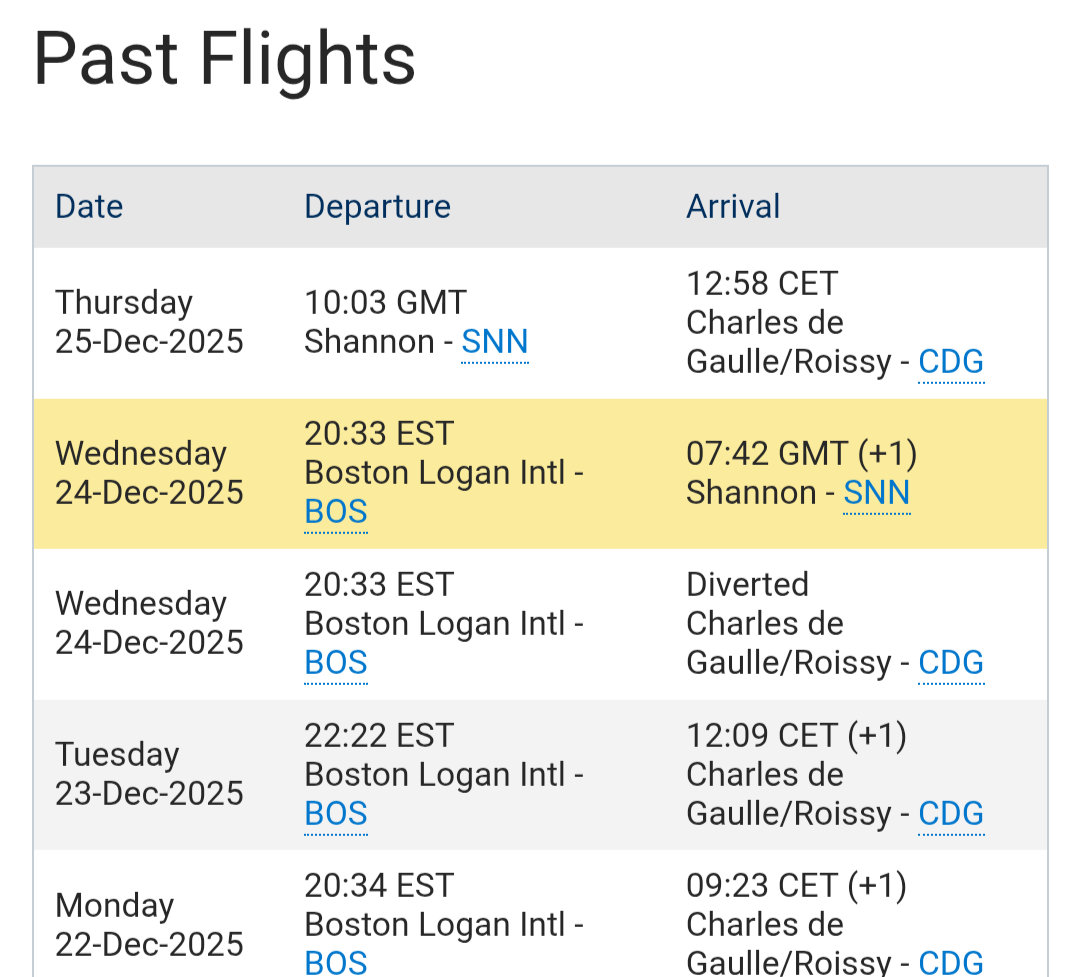Open the SNN link in Thursday's departure
Viewport: 1080px width, 977px height.
click(x=494, y=343)
